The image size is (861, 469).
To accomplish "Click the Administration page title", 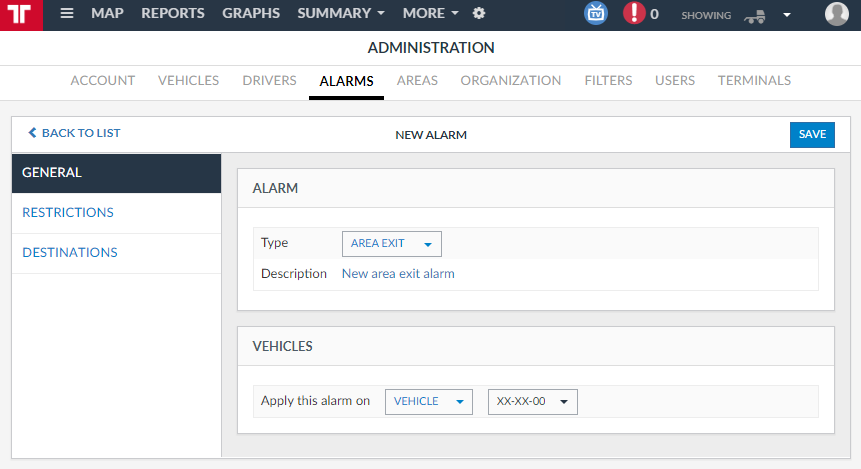I will [x=431, y=48].
